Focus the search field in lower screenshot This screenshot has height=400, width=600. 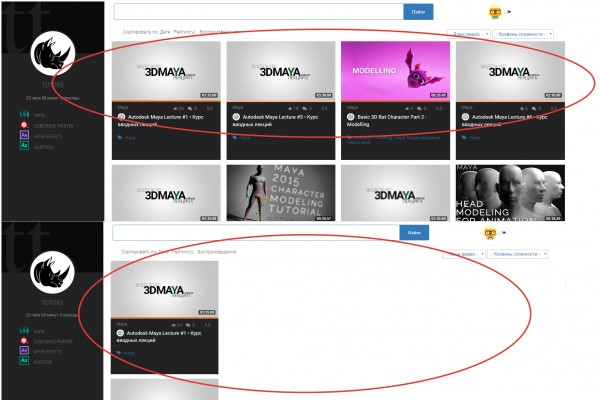point(256,233)
